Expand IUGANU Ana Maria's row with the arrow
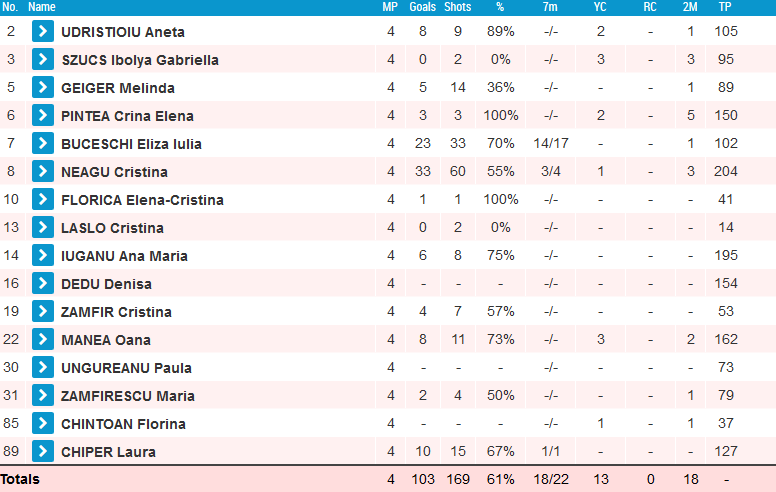The height and width of the screenshot is (492, 776). point(43,255)
